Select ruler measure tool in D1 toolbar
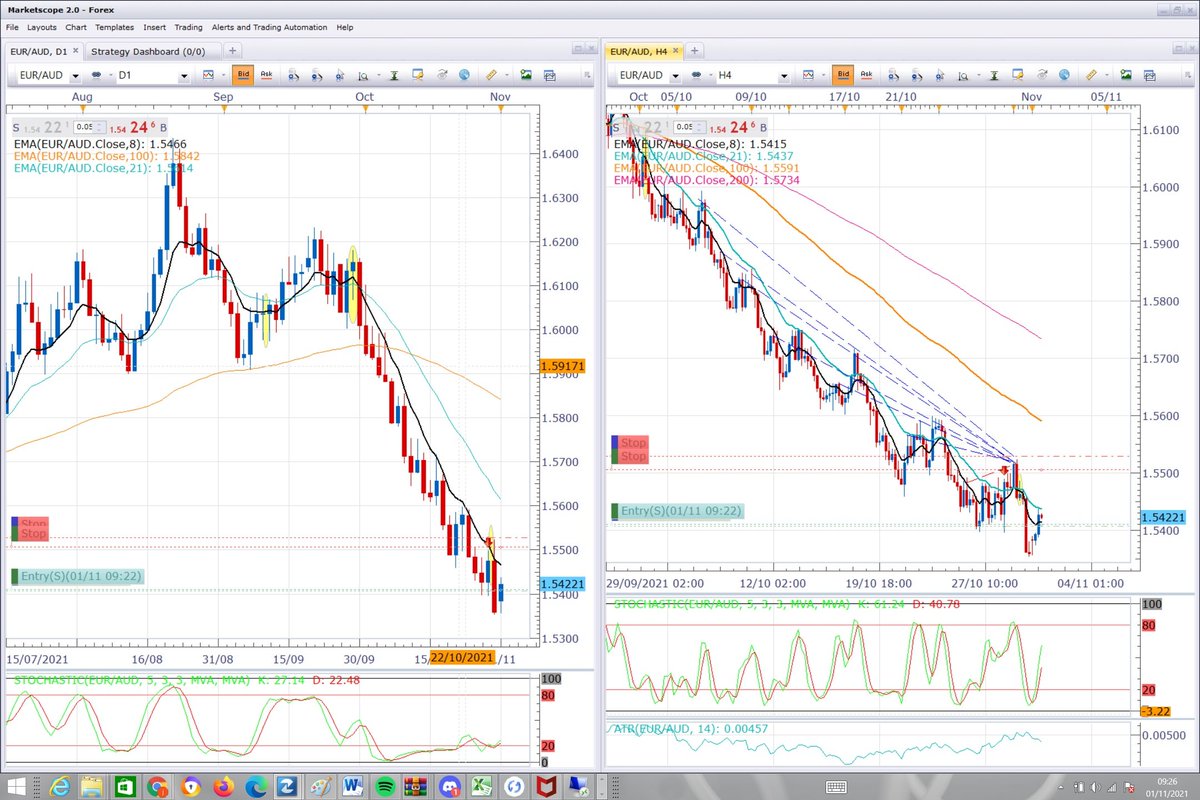Image resolution: width=1200 pixels, height=800 pixels. click(x=491, y=75)
